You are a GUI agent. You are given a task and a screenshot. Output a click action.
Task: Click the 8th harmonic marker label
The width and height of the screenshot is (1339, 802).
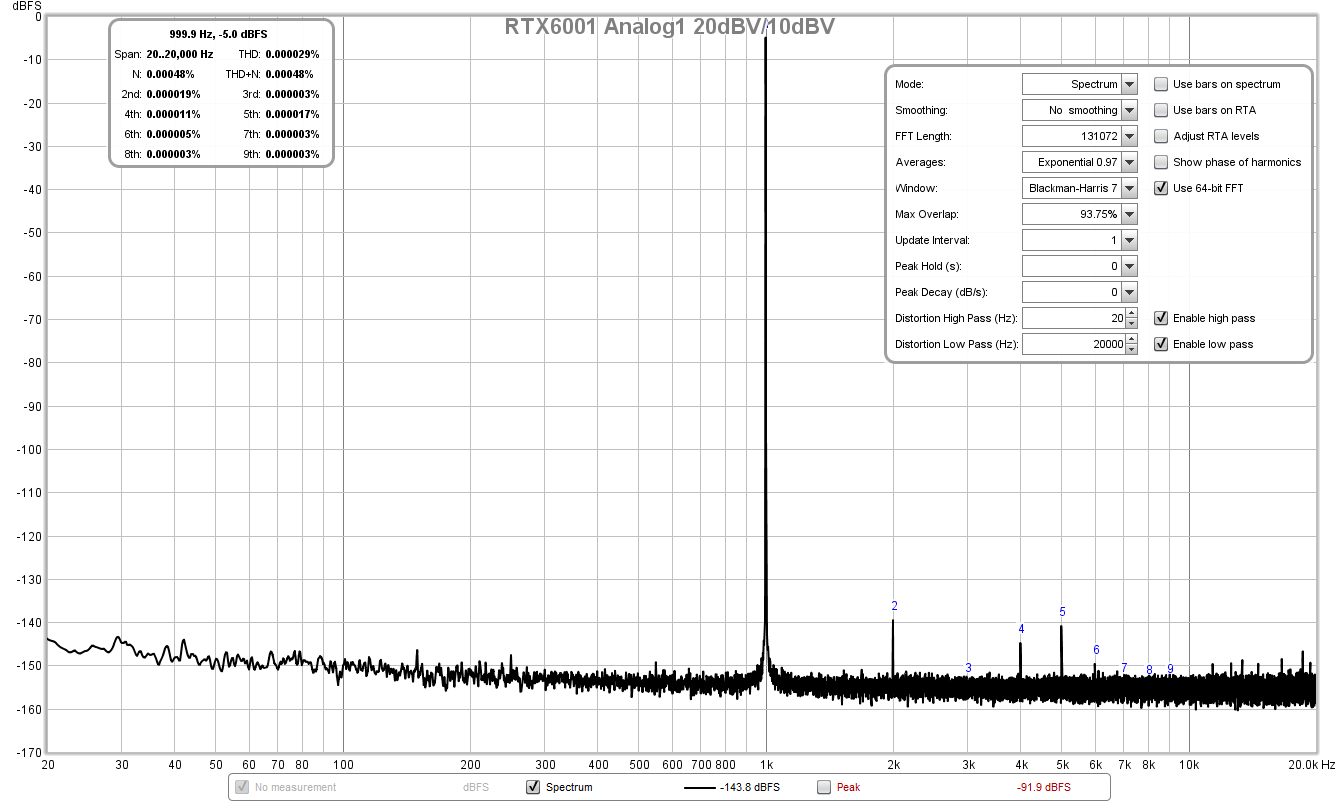click(x=1149, y=670)
